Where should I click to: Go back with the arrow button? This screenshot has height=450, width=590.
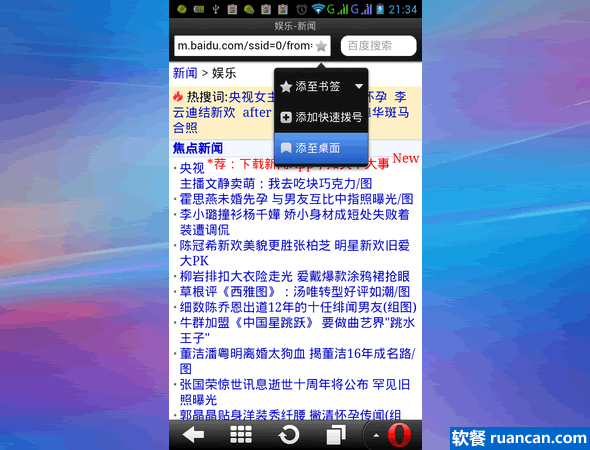coord(193,435)
